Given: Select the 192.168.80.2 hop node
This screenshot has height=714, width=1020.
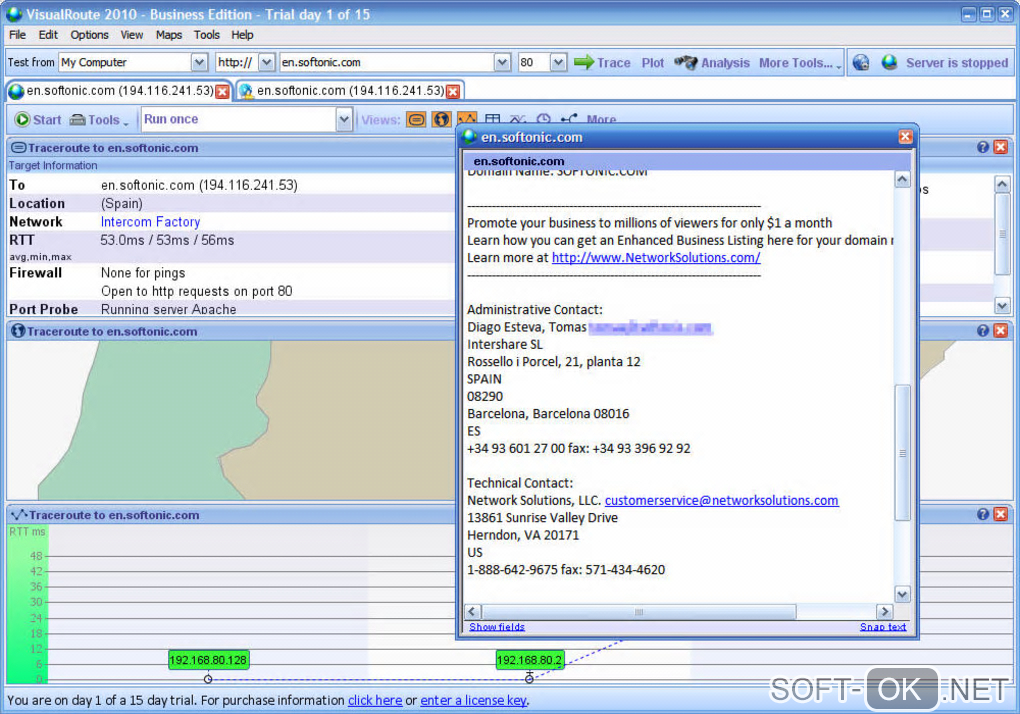Looking at the screenshot, I should pos(530,660).
